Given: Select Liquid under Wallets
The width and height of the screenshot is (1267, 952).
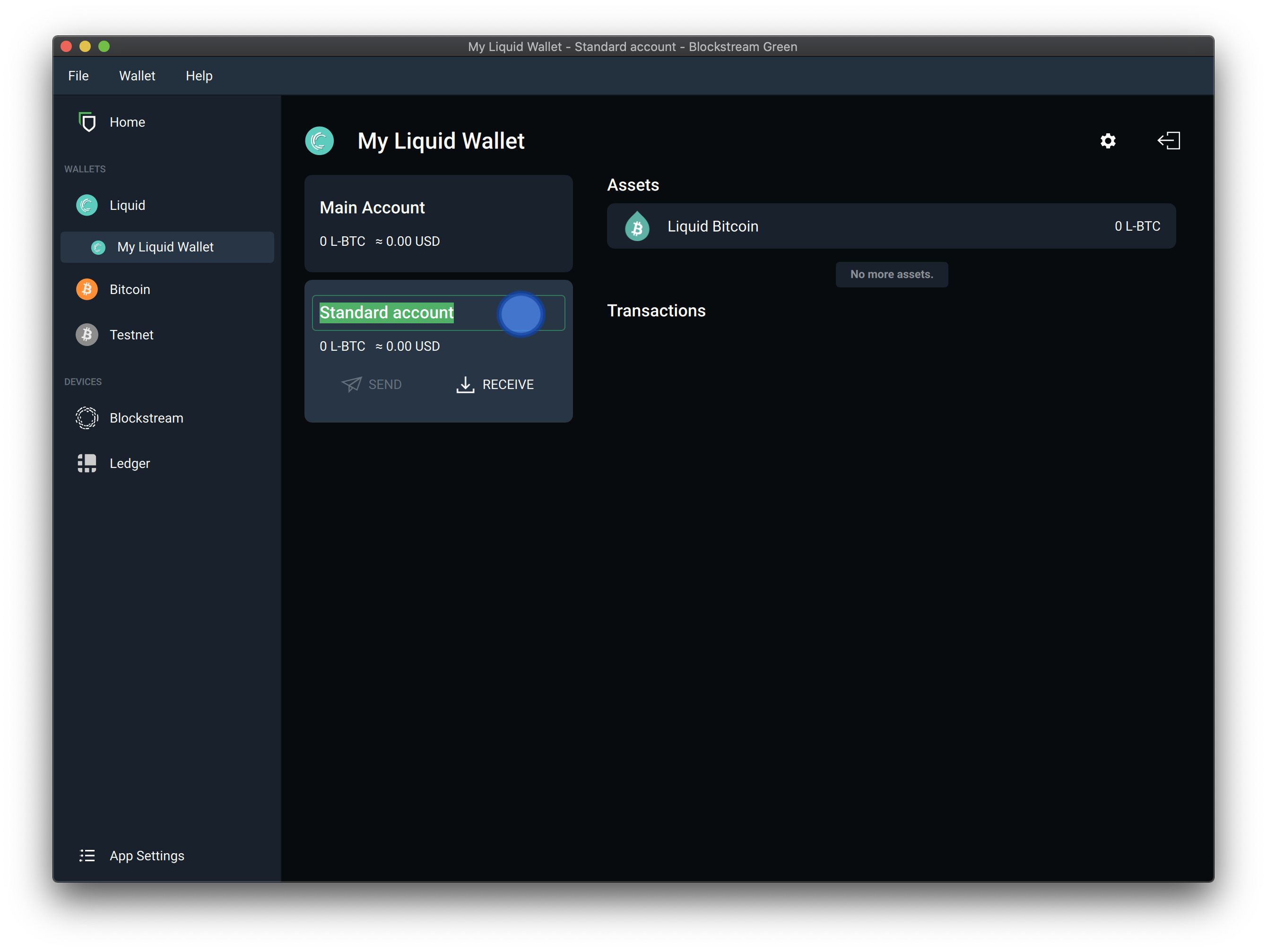Looking at the screenshot, I should pyautogui.click(x=167, y=205).
